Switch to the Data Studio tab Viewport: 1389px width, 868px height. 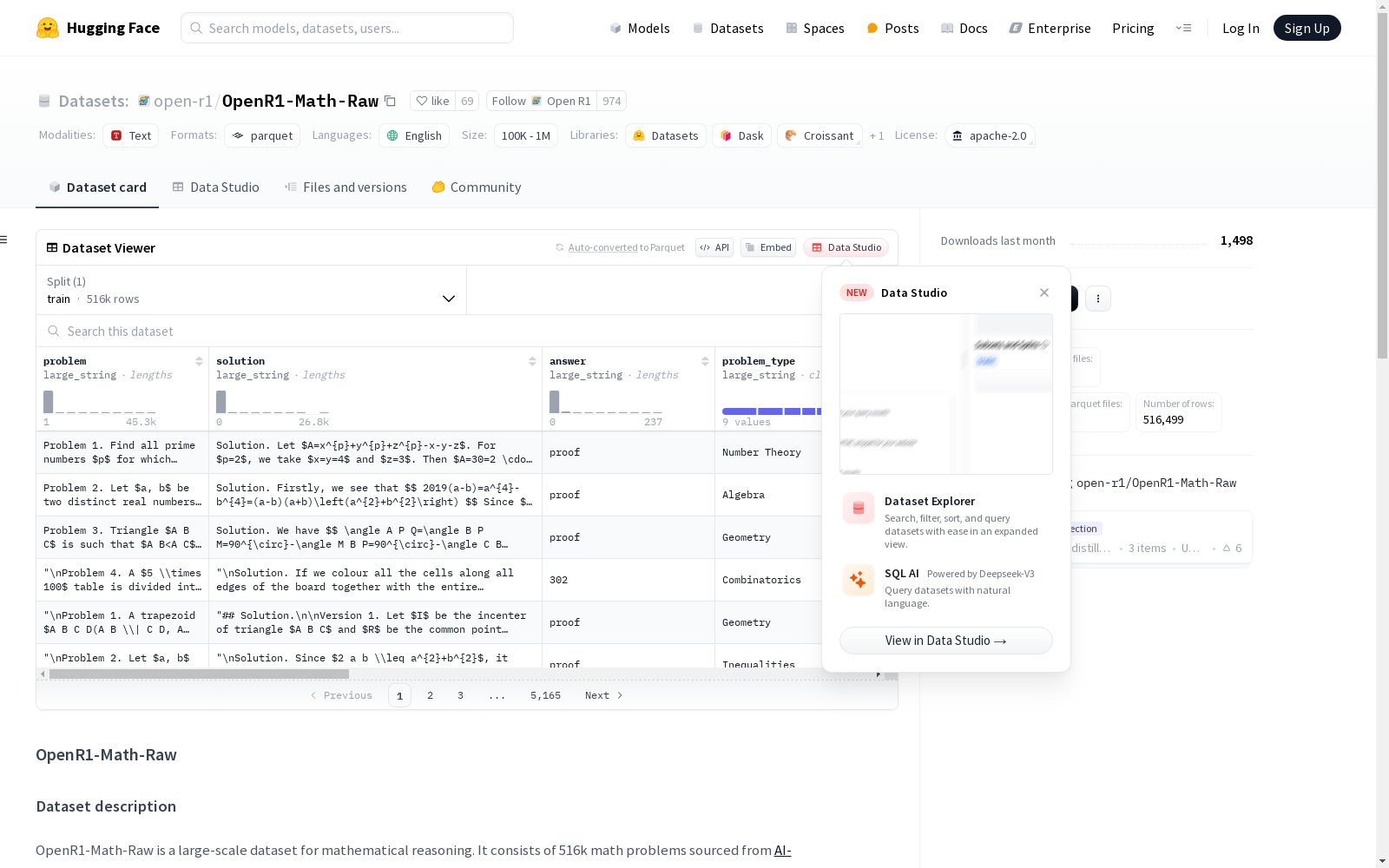coord(215,187)
